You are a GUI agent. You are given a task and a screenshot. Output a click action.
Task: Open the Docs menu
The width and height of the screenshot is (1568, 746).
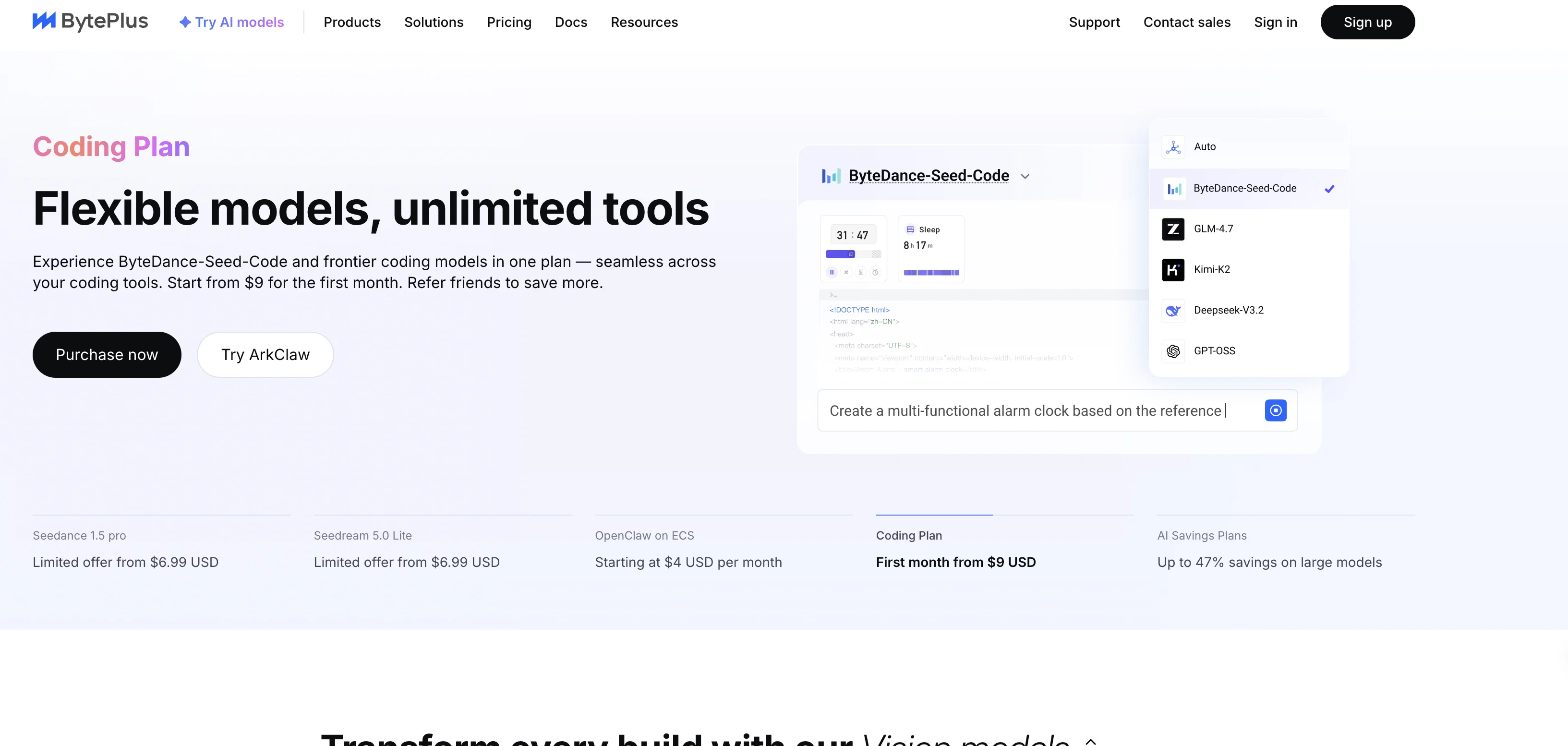coord(570,22)
